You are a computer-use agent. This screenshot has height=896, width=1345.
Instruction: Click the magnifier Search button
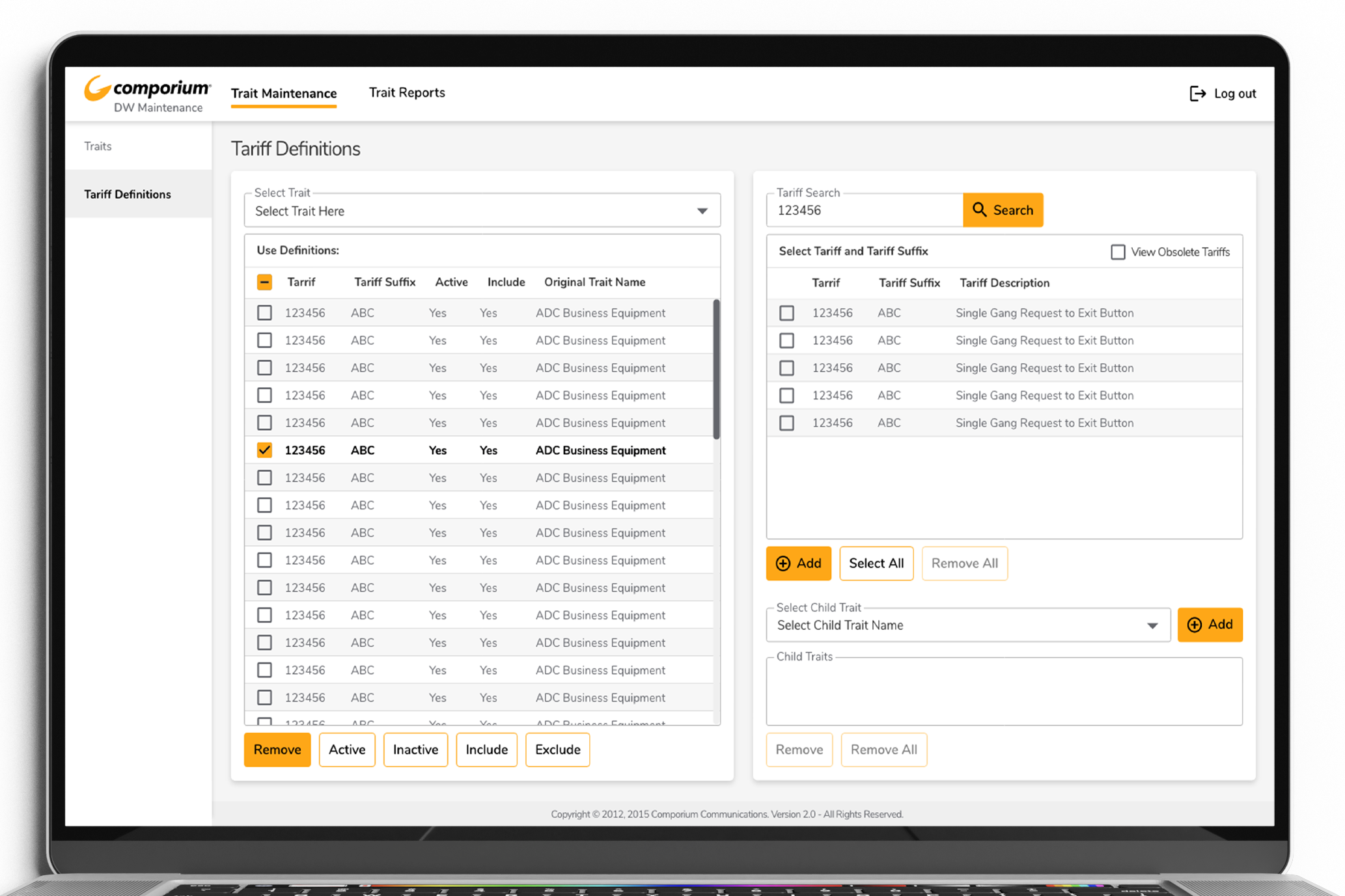pos(1003,210)
